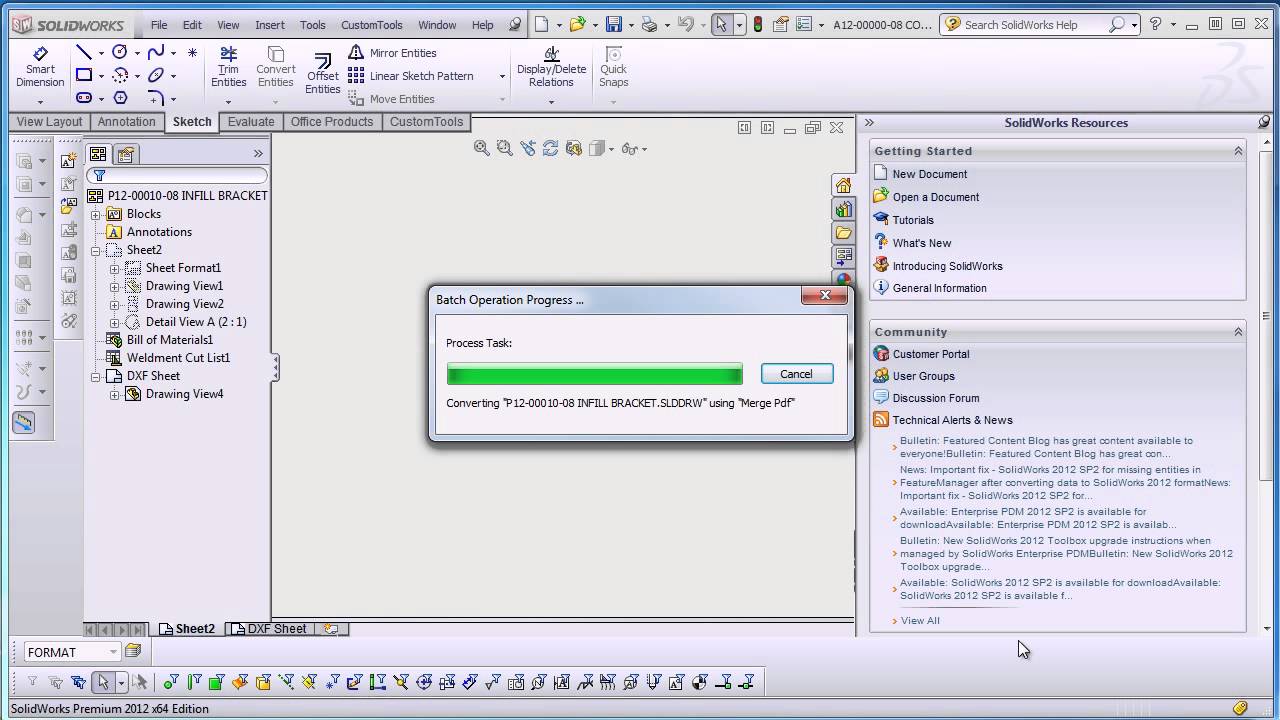Switch to the DXF Sheet tab

tap(268, 629)
